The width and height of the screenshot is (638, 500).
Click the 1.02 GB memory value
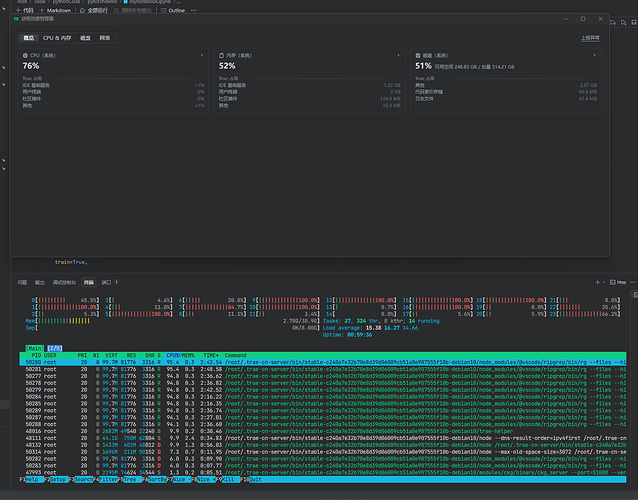[x=392, y=85]
